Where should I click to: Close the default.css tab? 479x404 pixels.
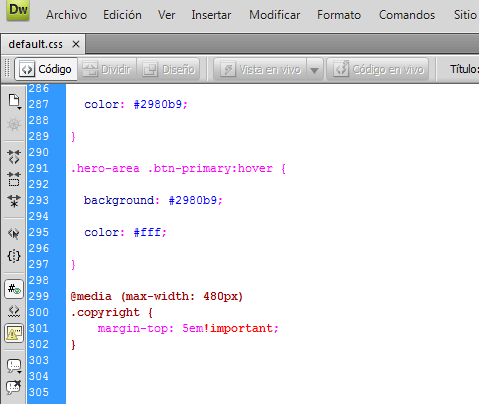[x=76, y=44]
